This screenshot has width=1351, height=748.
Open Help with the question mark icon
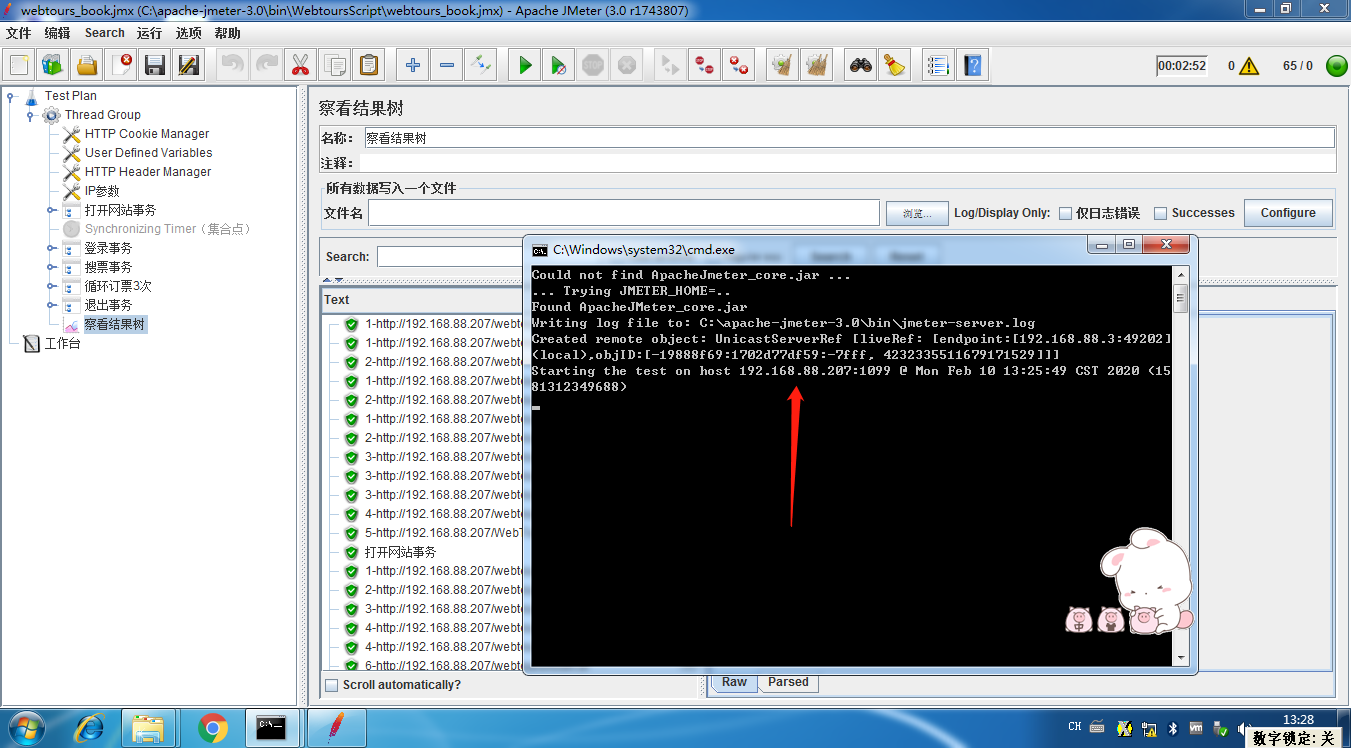point(971,66)
